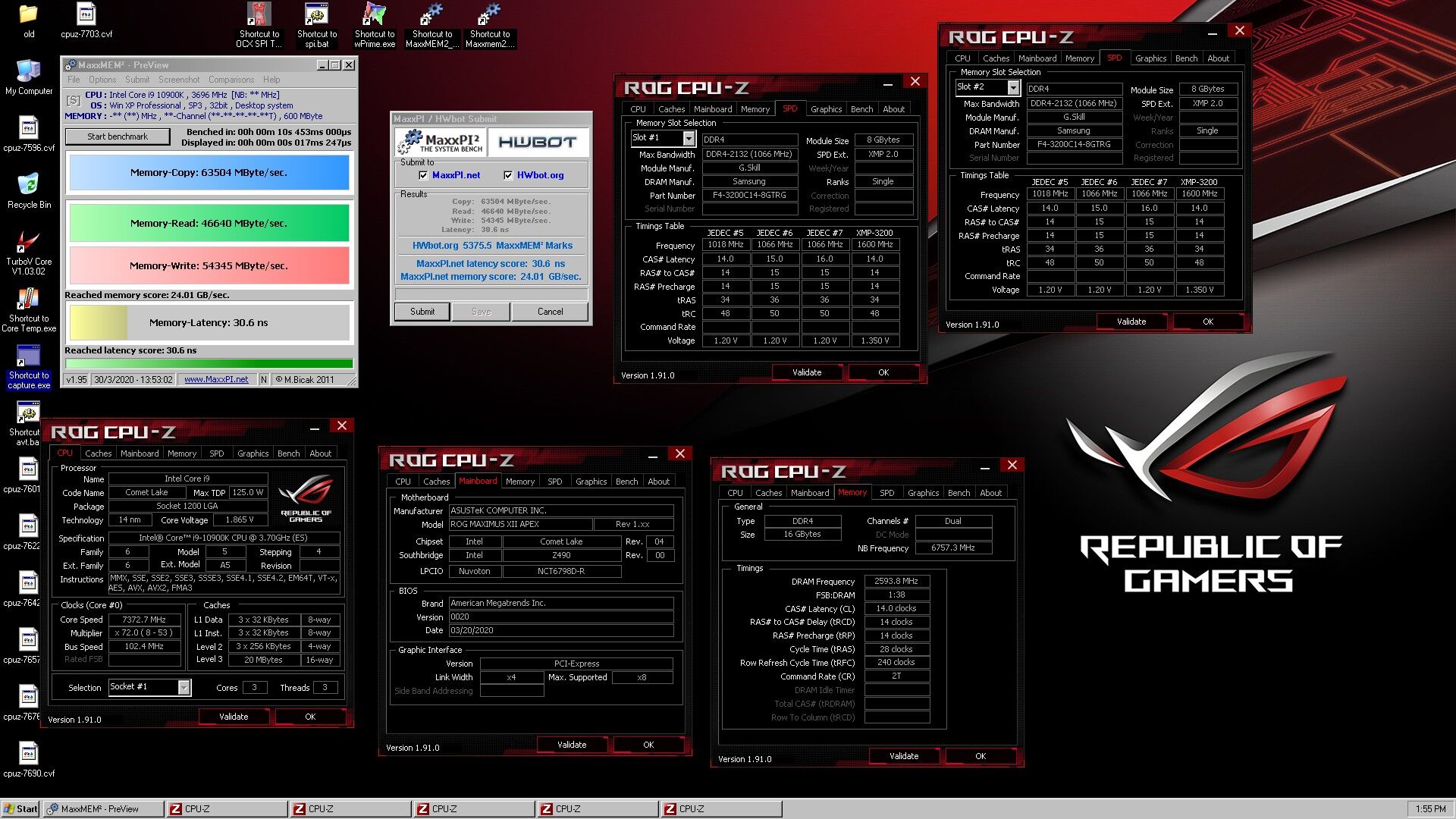Click the MaxxPI² system bench logo

tap(440, 142)
